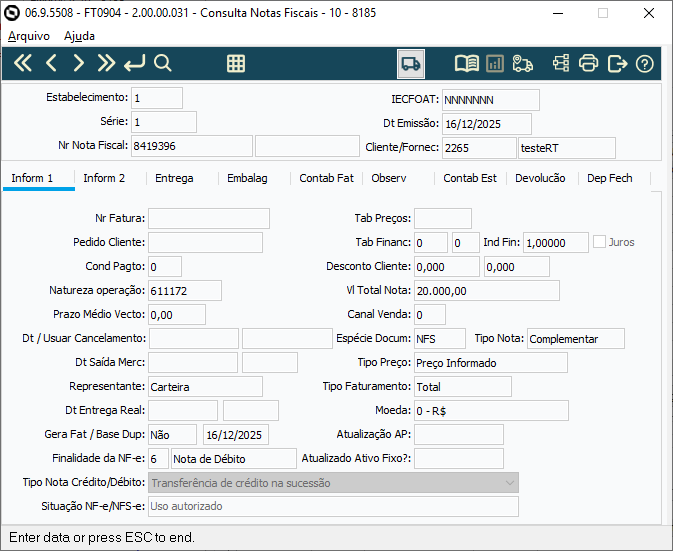Go to first record with double-left arrows
This screenshot has height=551, width=673.
tap(23, 64)
